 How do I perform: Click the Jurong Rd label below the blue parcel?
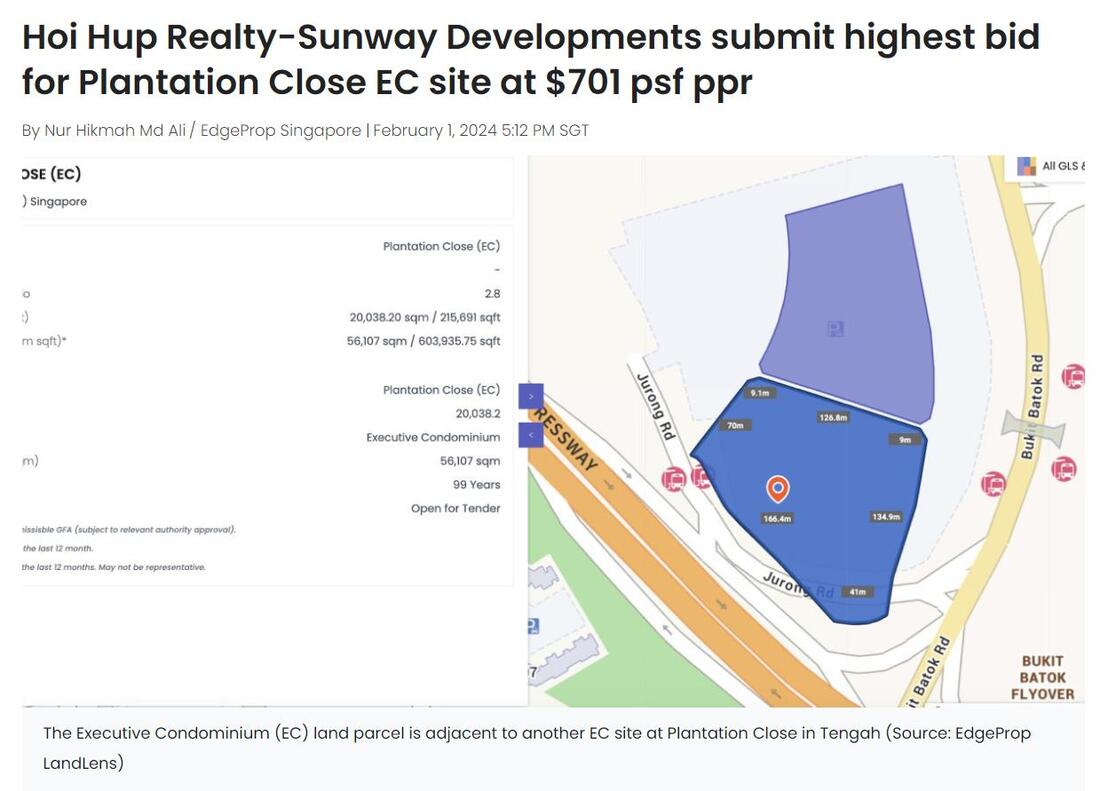[x=798, y=584]
